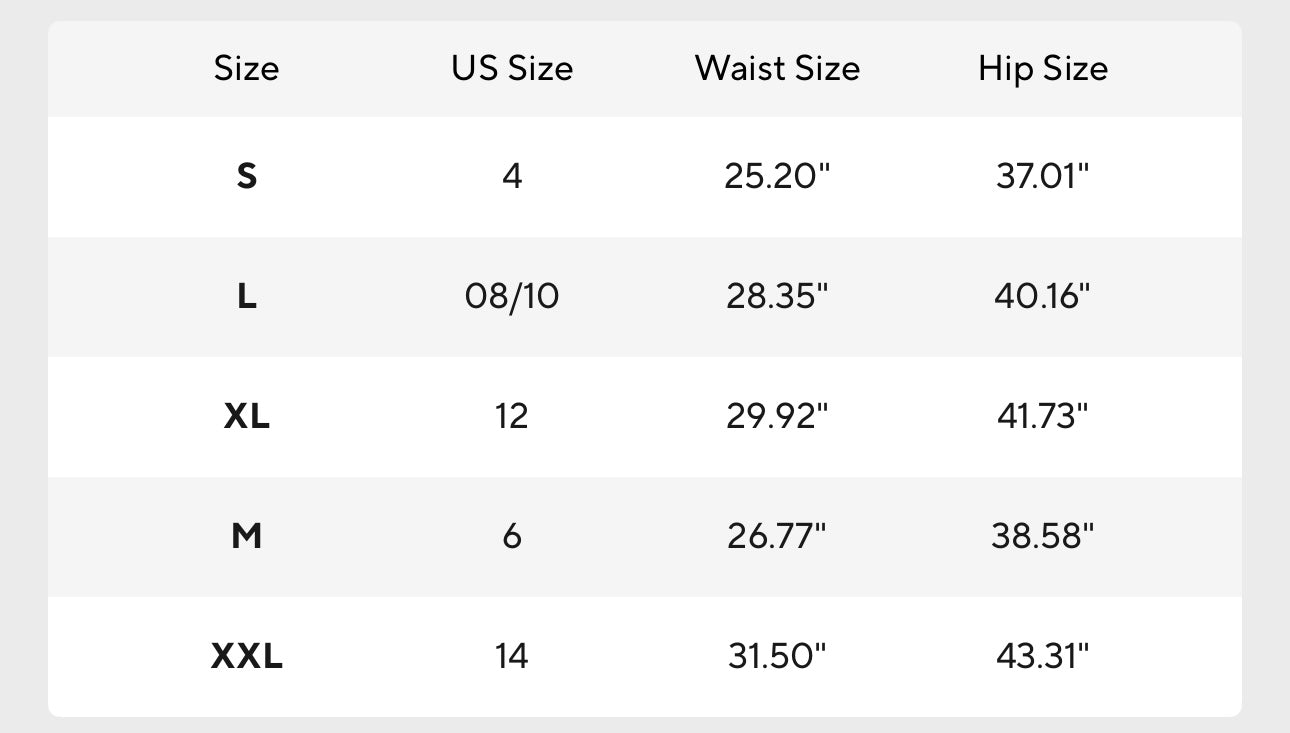Click the US size 14 cell
Viewport: 1290px width, 733px height.
click(x=512, y=656)
